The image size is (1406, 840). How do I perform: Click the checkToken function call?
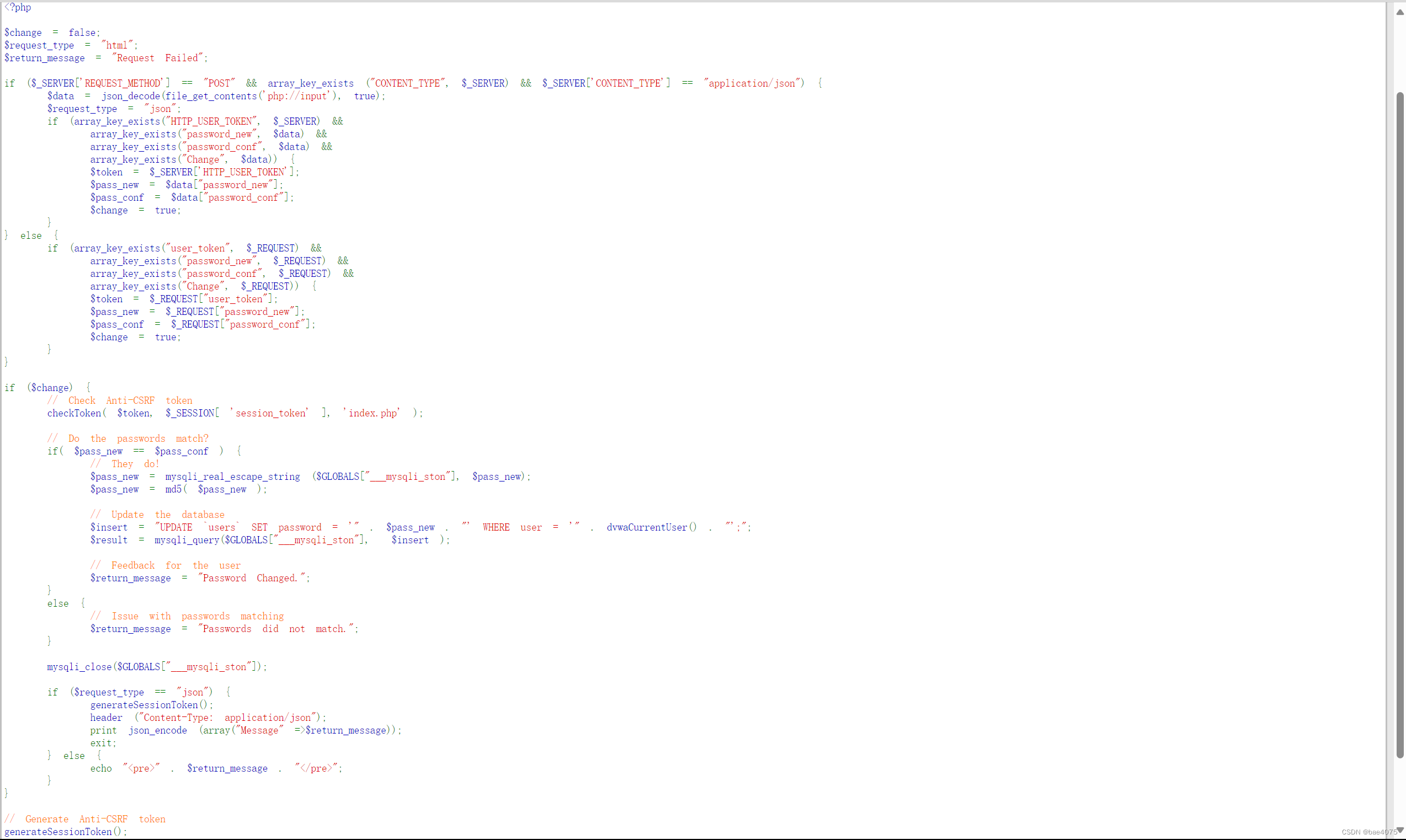[x=73, y=413]
